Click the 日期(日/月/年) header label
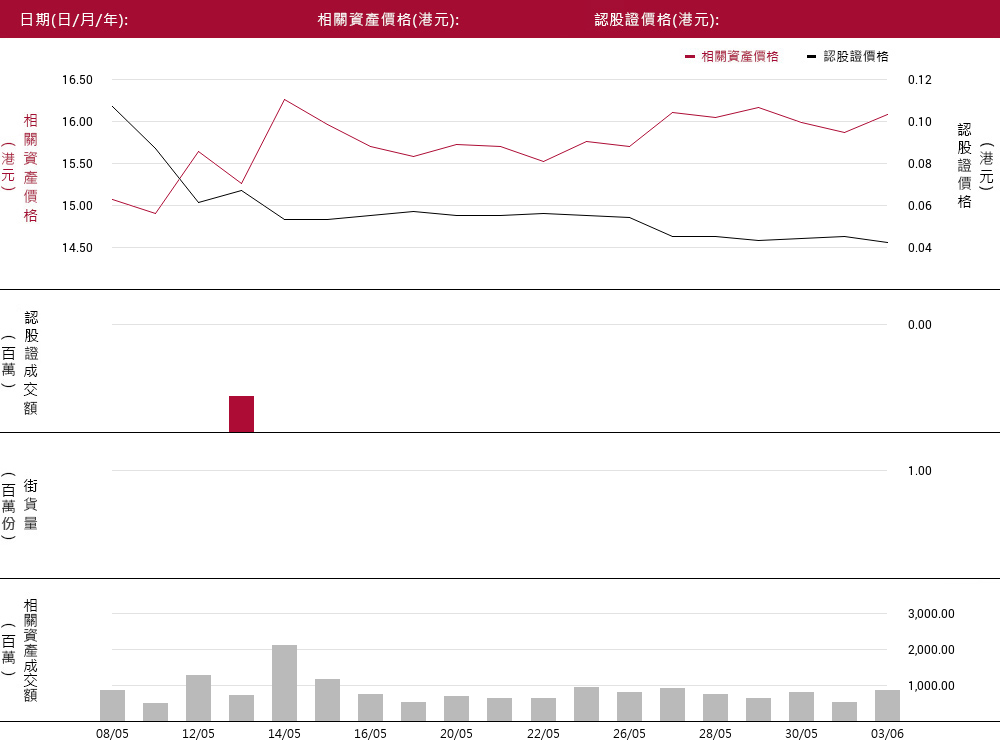This screenshot has height=751, width=1000. tap(75, 20)
